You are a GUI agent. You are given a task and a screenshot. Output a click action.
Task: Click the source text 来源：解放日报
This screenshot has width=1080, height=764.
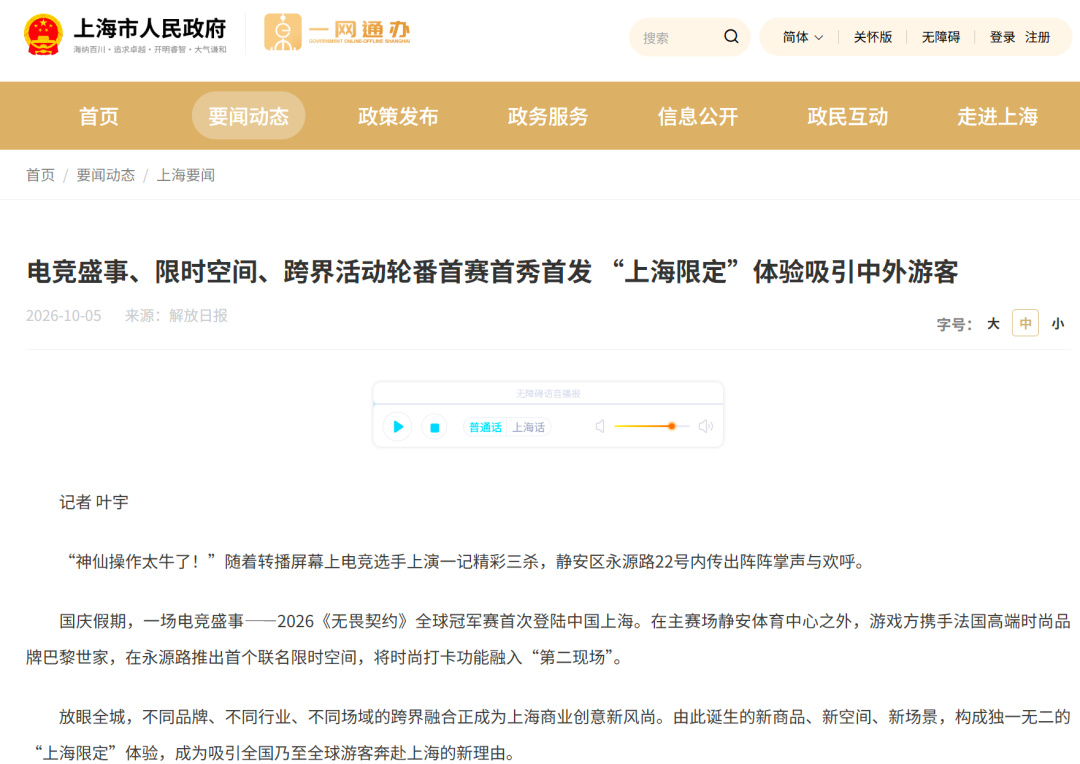coord(176,316)
